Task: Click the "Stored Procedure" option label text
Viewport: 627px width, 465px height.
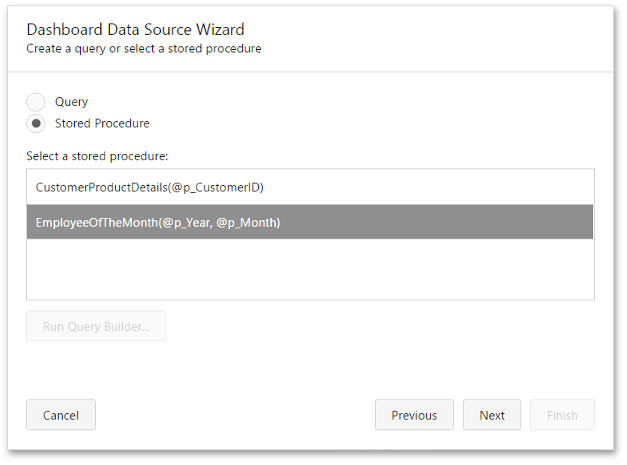Action: (x=102, y=124)
